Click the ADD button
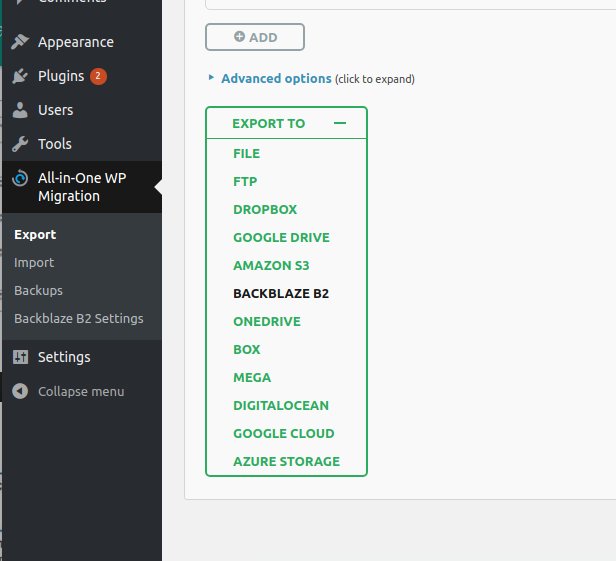Viewport: 616px width, 561px height. [x=255, y=37]
